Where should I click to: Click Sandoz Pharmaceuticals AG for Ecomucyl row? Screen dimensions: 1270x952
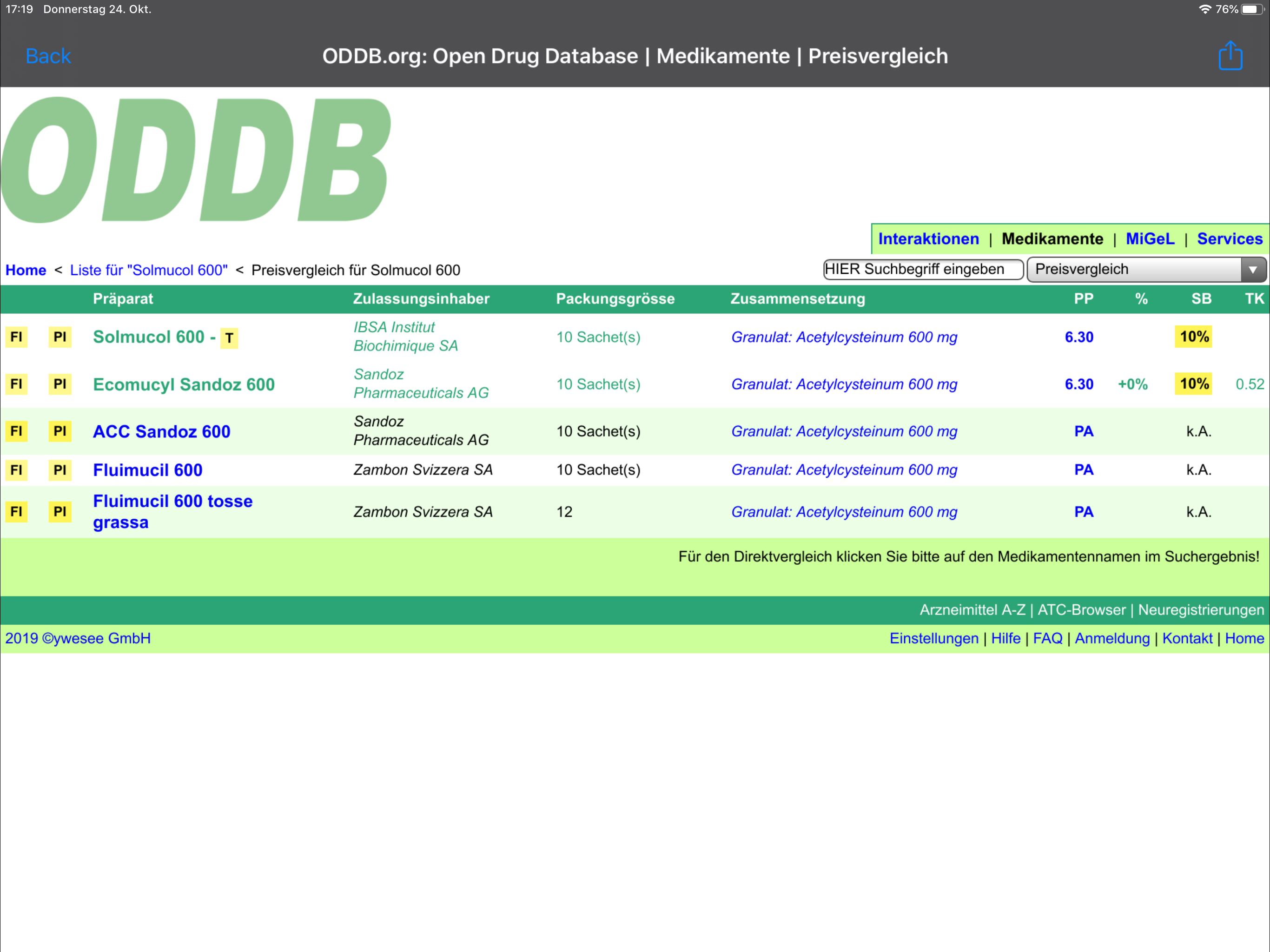click(421, 383)
